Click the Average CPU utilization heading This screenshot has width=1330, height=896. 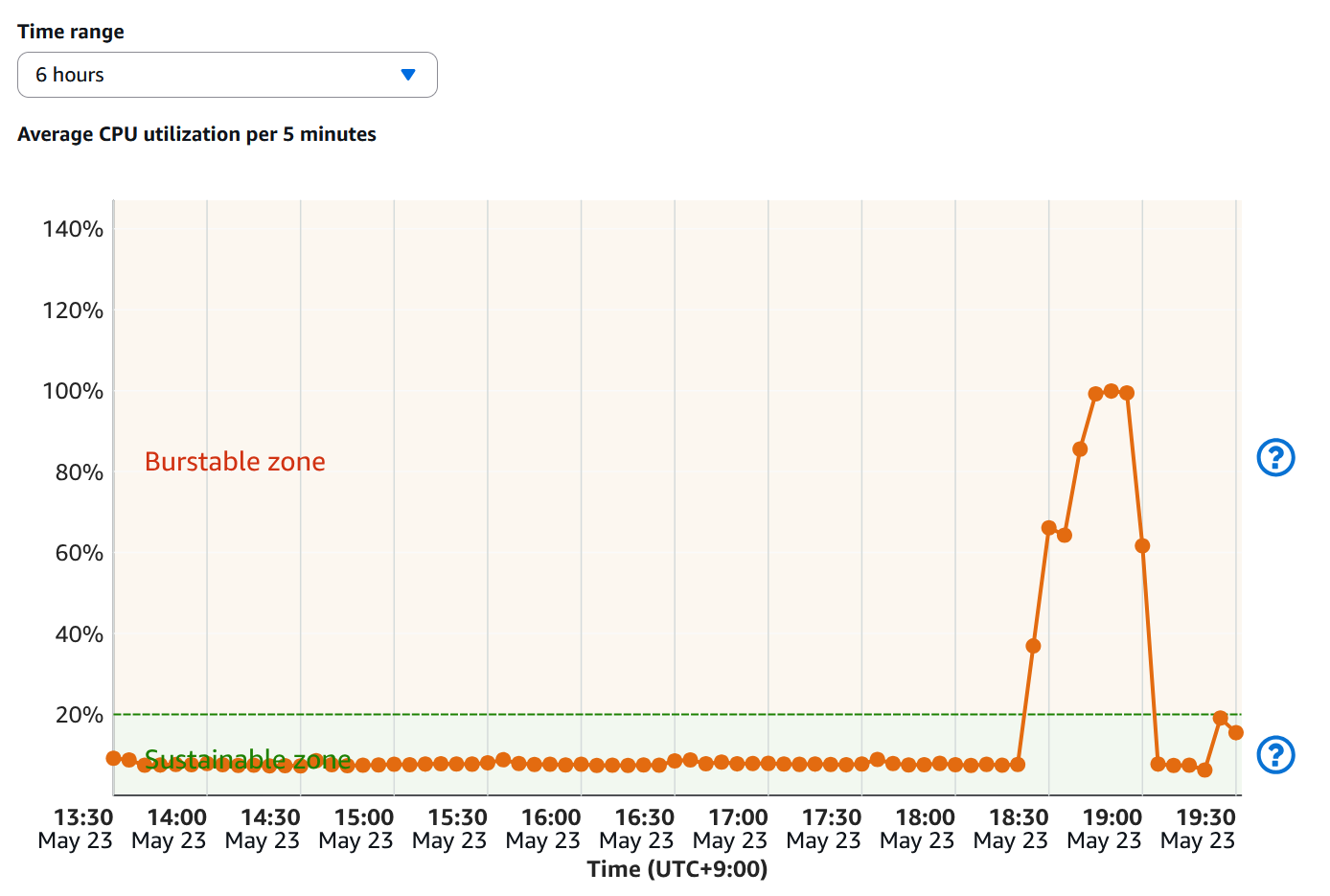click(x=196, y=134)
